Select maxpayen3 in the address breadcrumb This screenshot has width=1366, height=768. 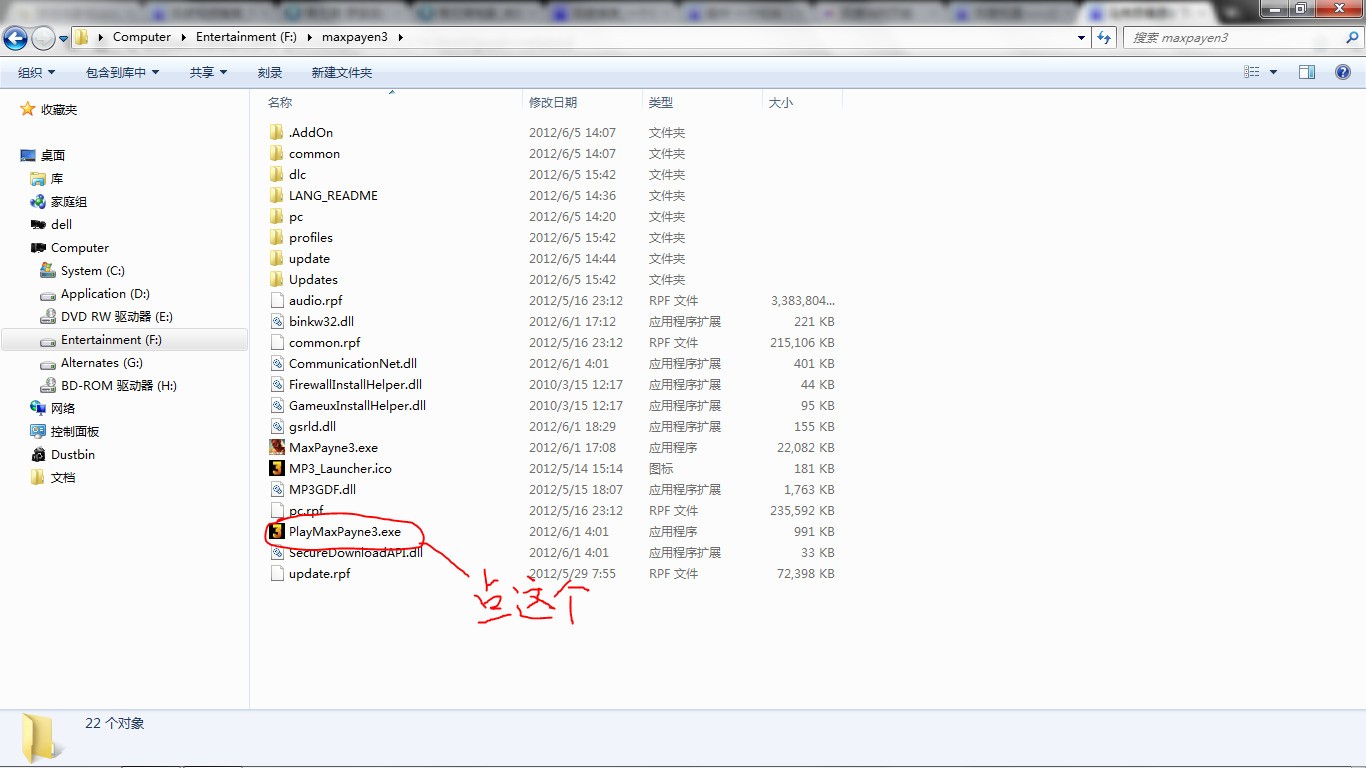coord(354,37)
